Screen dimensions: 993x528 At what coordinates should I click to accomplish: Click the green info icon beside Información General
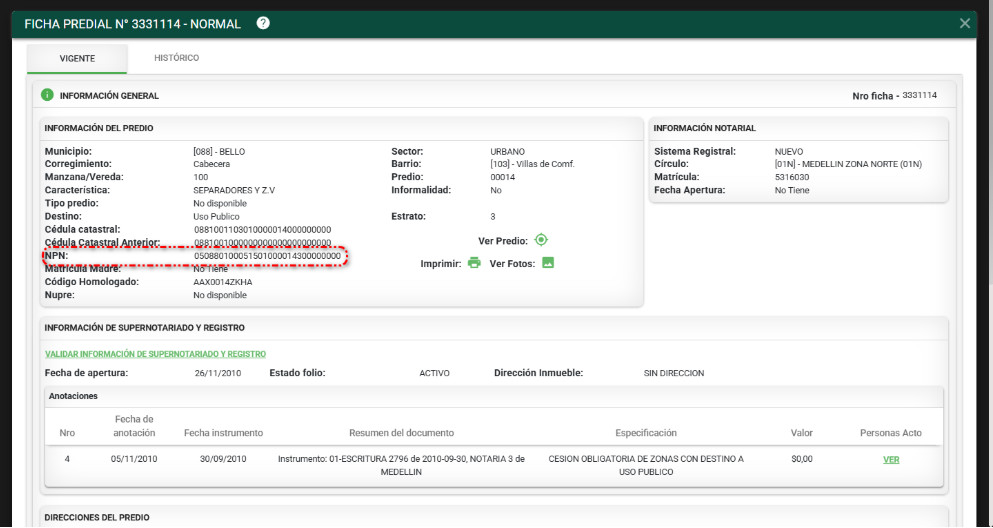point(47,96)
